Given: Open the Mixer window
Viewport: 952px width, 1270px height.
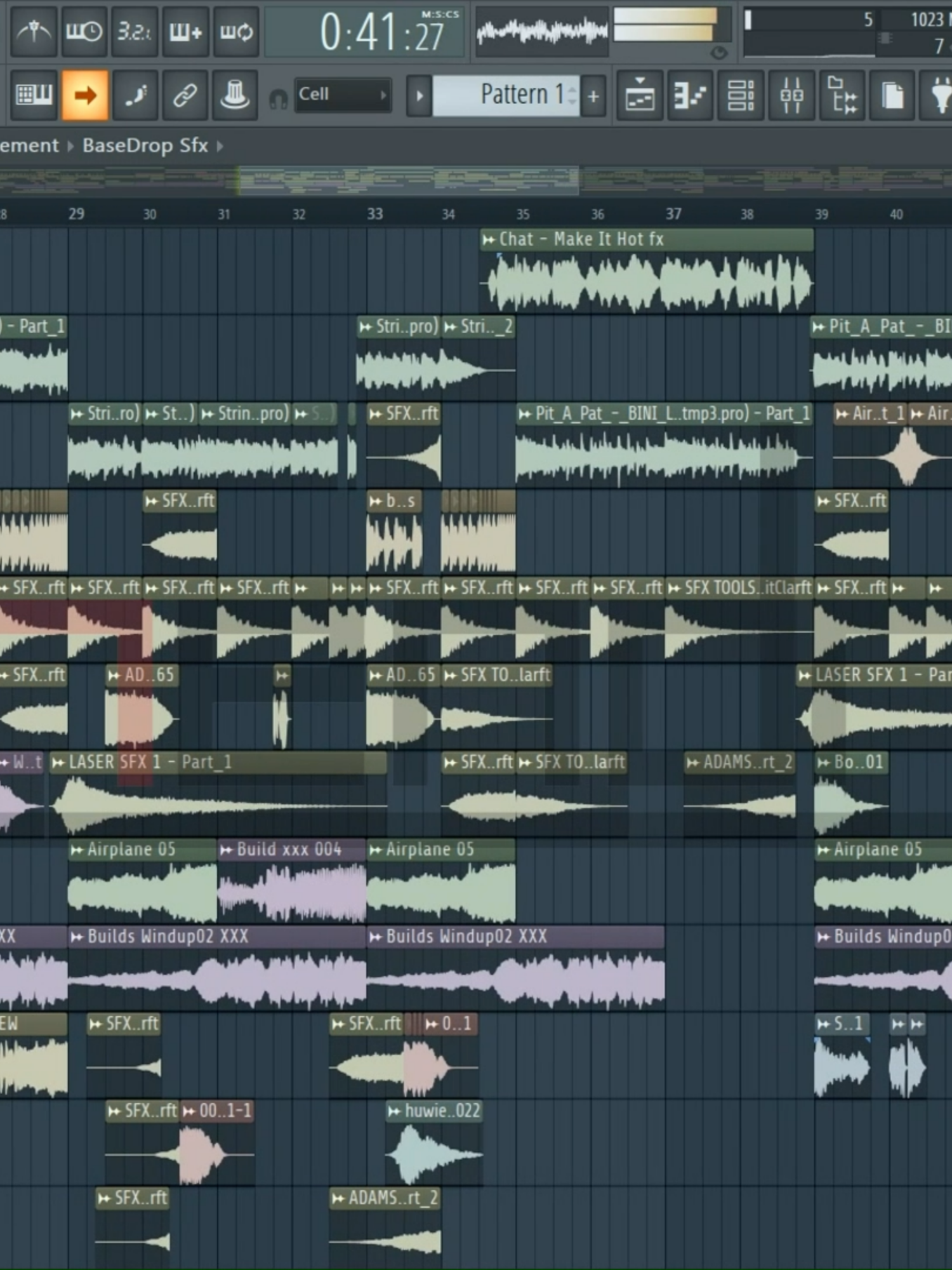Looking at the screenshot, I should point(791,95).
